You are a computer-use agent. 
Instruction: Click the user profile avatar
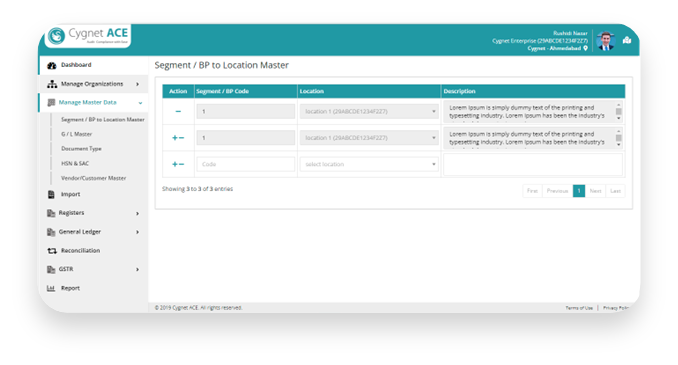606,41
